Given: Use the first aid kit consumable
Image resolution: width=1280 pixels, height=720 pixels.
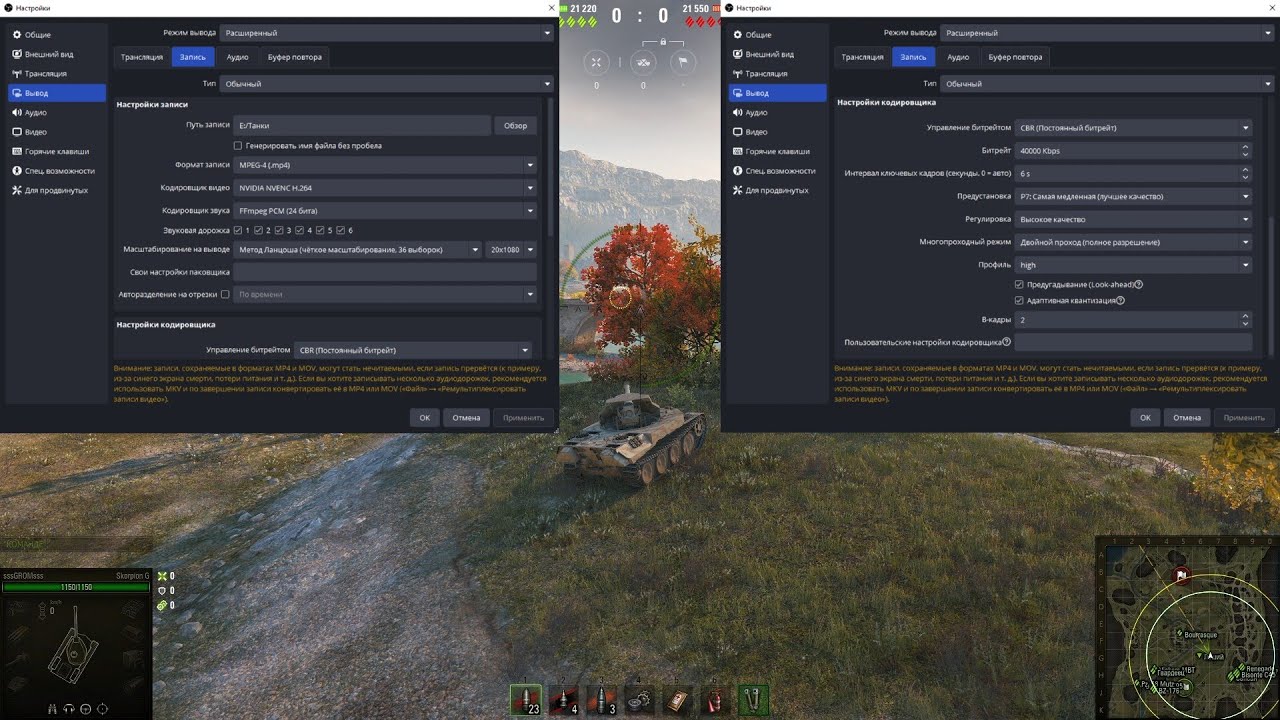Looking at the screenshot, I should tap(678, 700).
